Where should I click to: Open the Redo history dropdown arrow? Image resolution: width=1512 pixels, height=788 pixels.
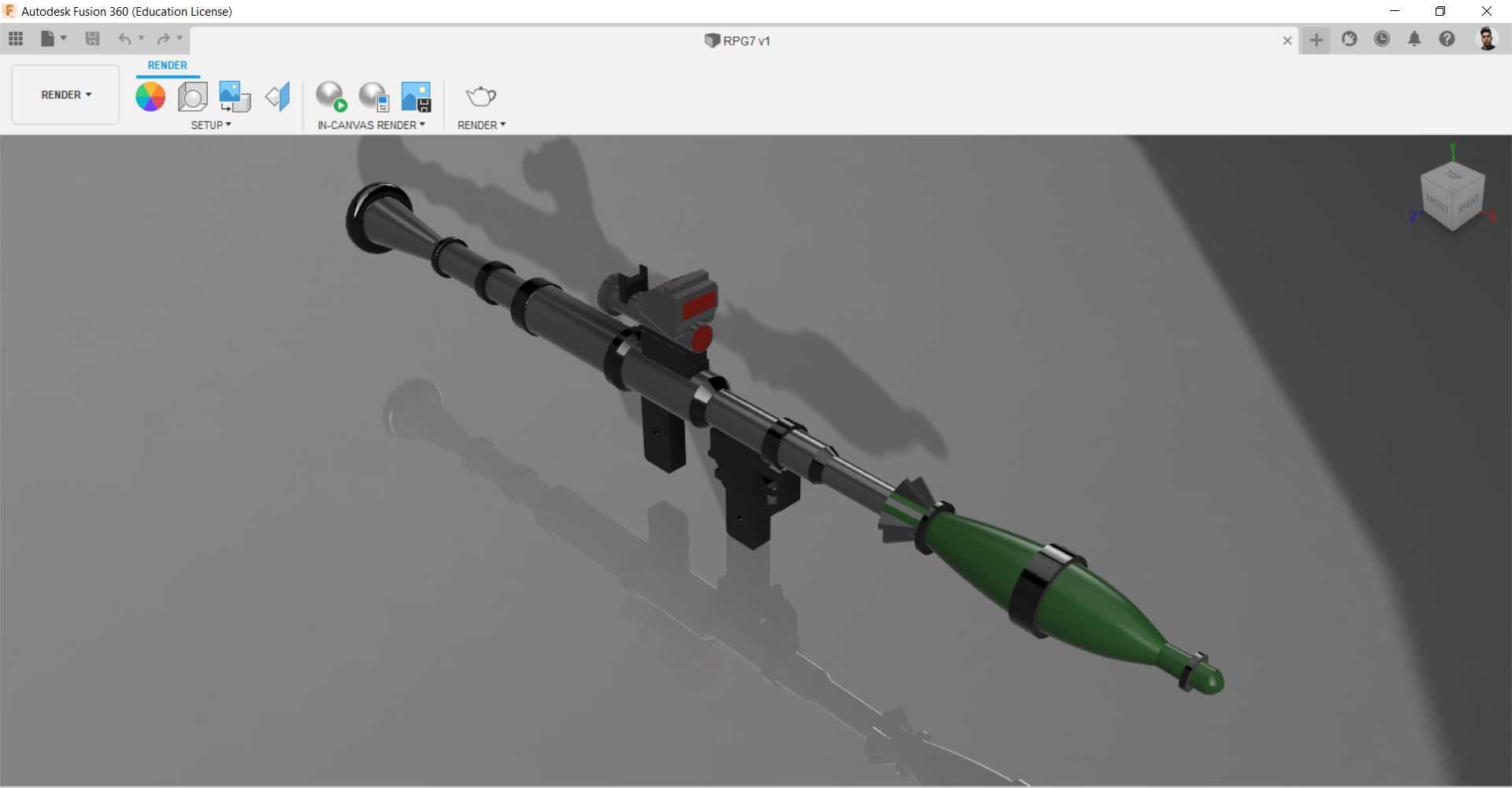[x=180, y=38]
